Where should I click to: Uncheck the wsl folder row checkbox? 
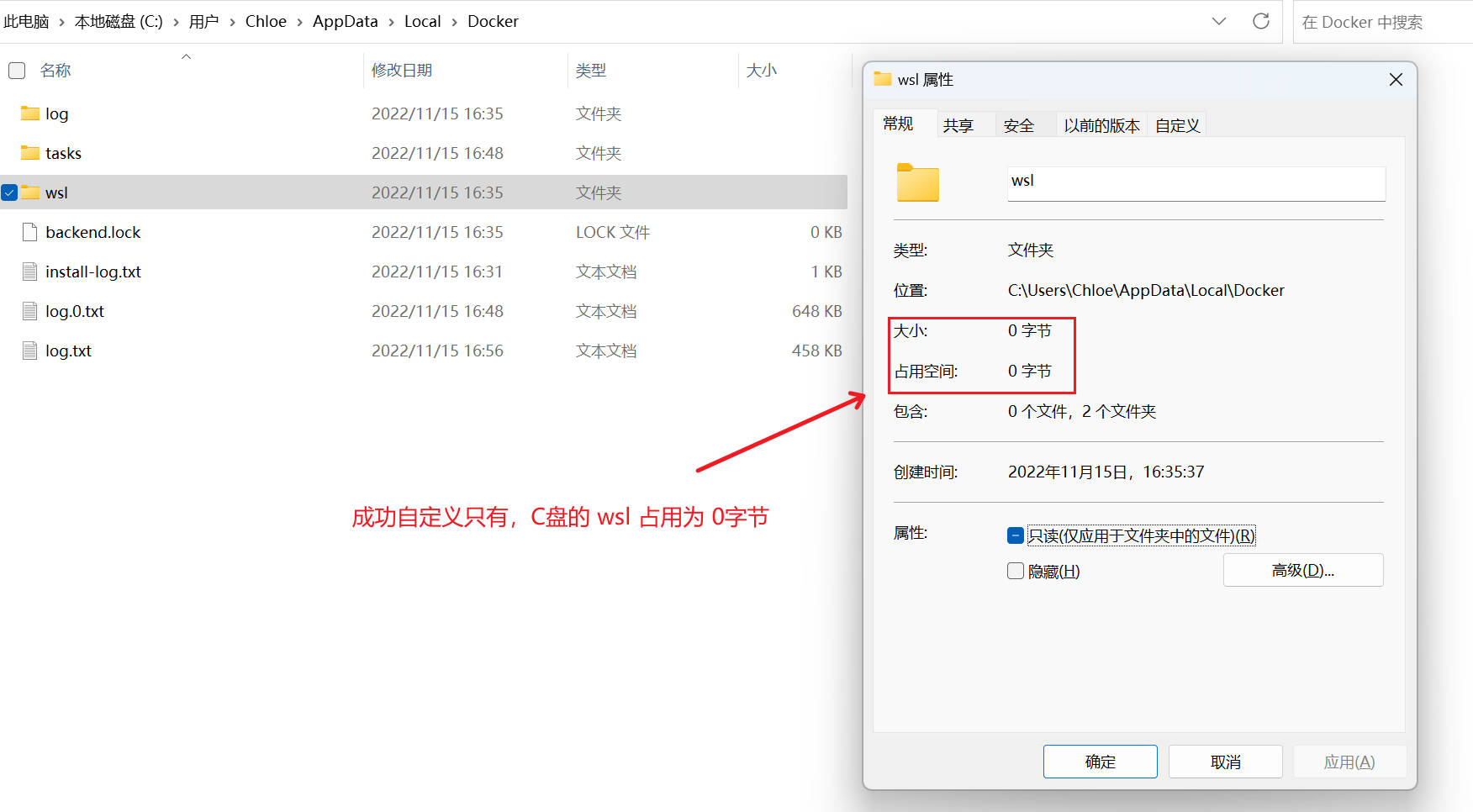(x=10, y=192)
